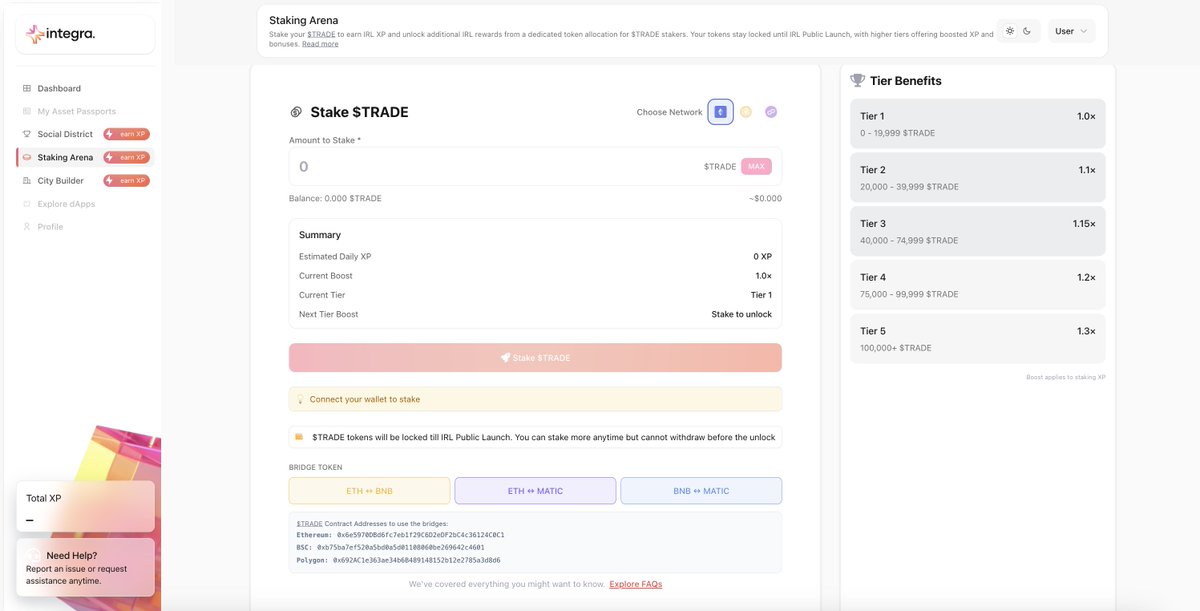Open the User dropdown
1200x611 pixels.
click(x=1071, y=31)
